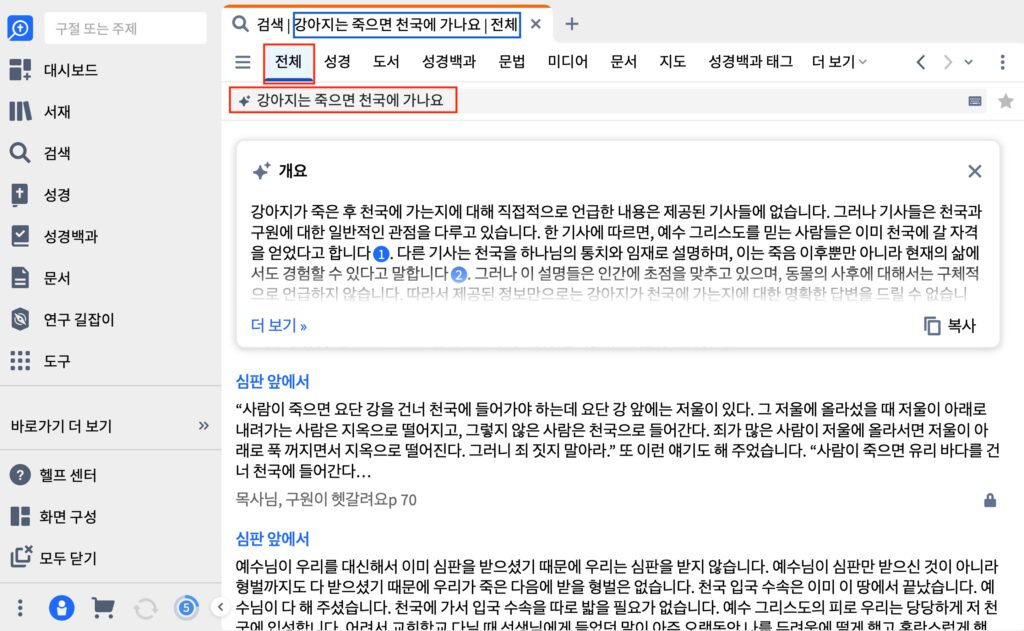The image size is (1024, 631).
Task: Go back with the left chevron button
Action: click(x=921, y=62)
